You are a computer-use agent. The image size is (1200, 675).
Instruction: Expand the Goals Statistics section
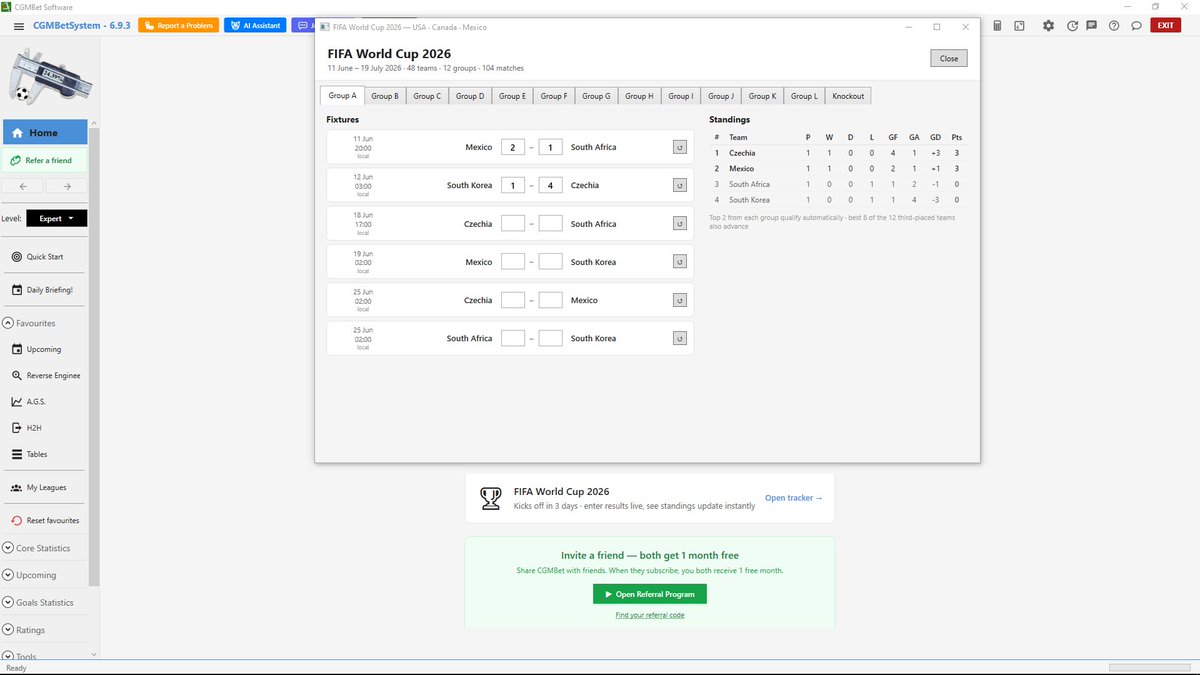point(8,603)
